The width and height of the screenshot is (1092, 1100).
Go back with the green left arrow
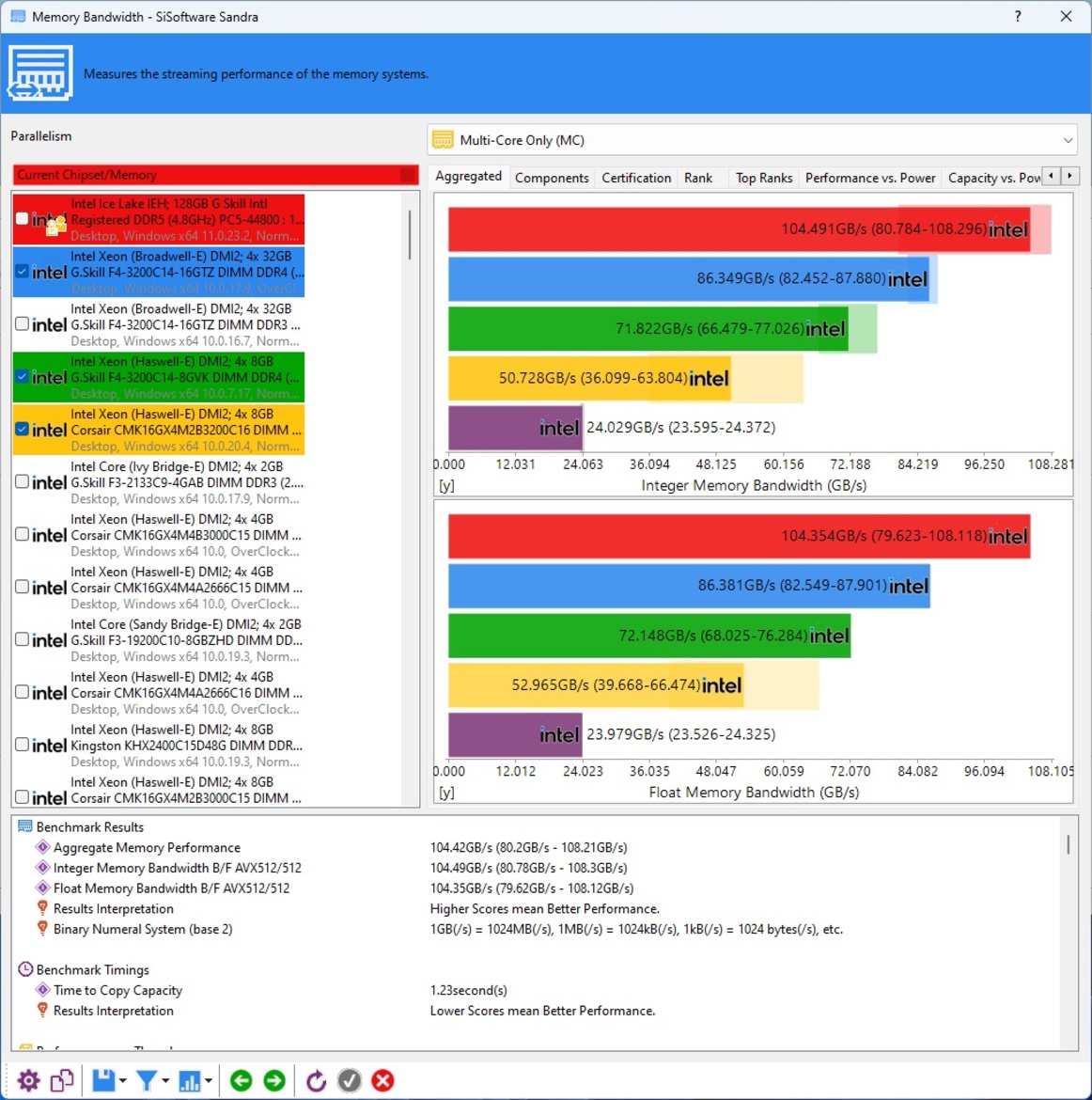(x=242, y=1080)
